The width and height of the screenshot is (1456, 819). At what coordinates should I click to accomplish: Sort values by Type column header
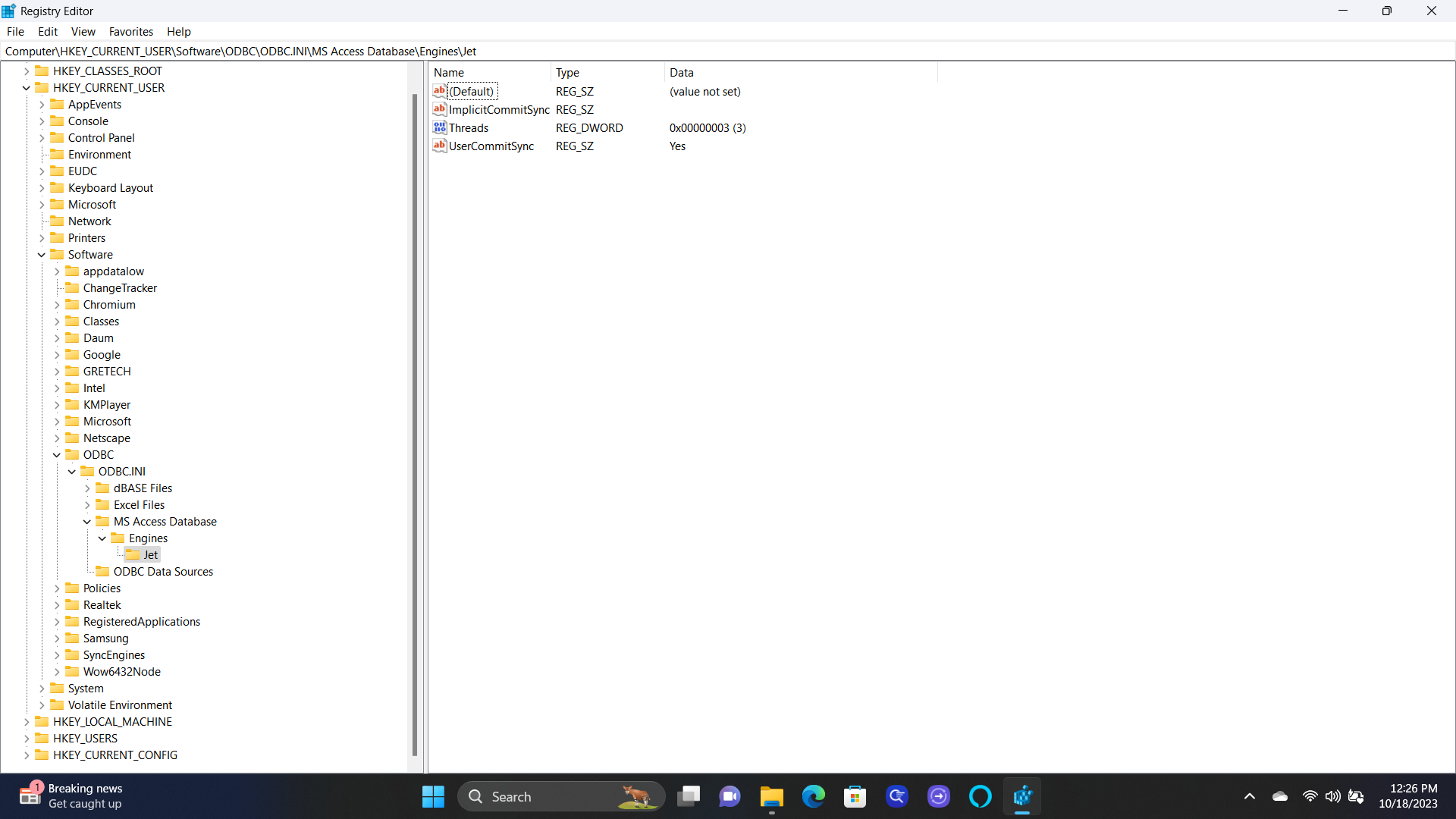(607, 72)
